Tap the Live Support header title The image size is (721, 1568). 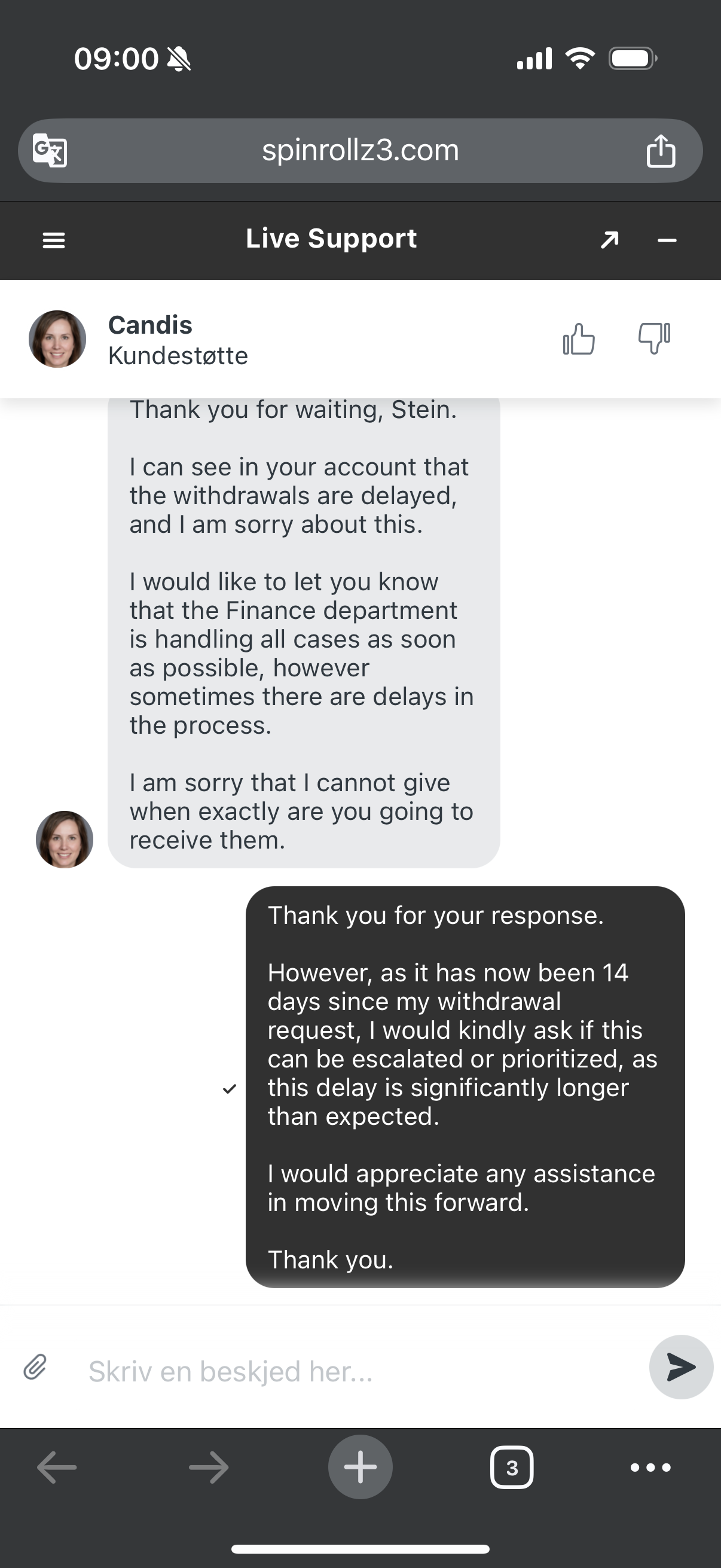(x=331, y=239)
